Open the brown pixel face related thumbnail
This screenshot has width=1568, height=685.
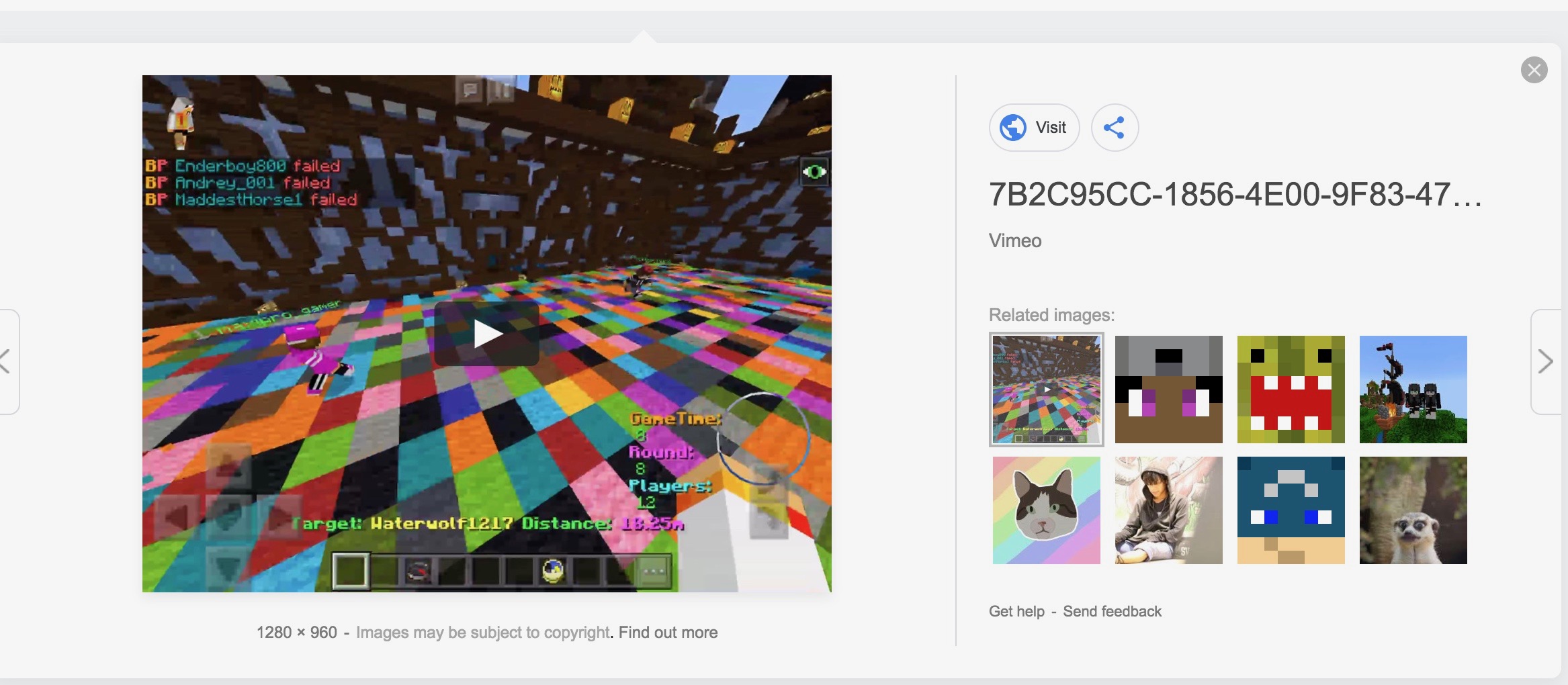click(x=1169, y=390)
